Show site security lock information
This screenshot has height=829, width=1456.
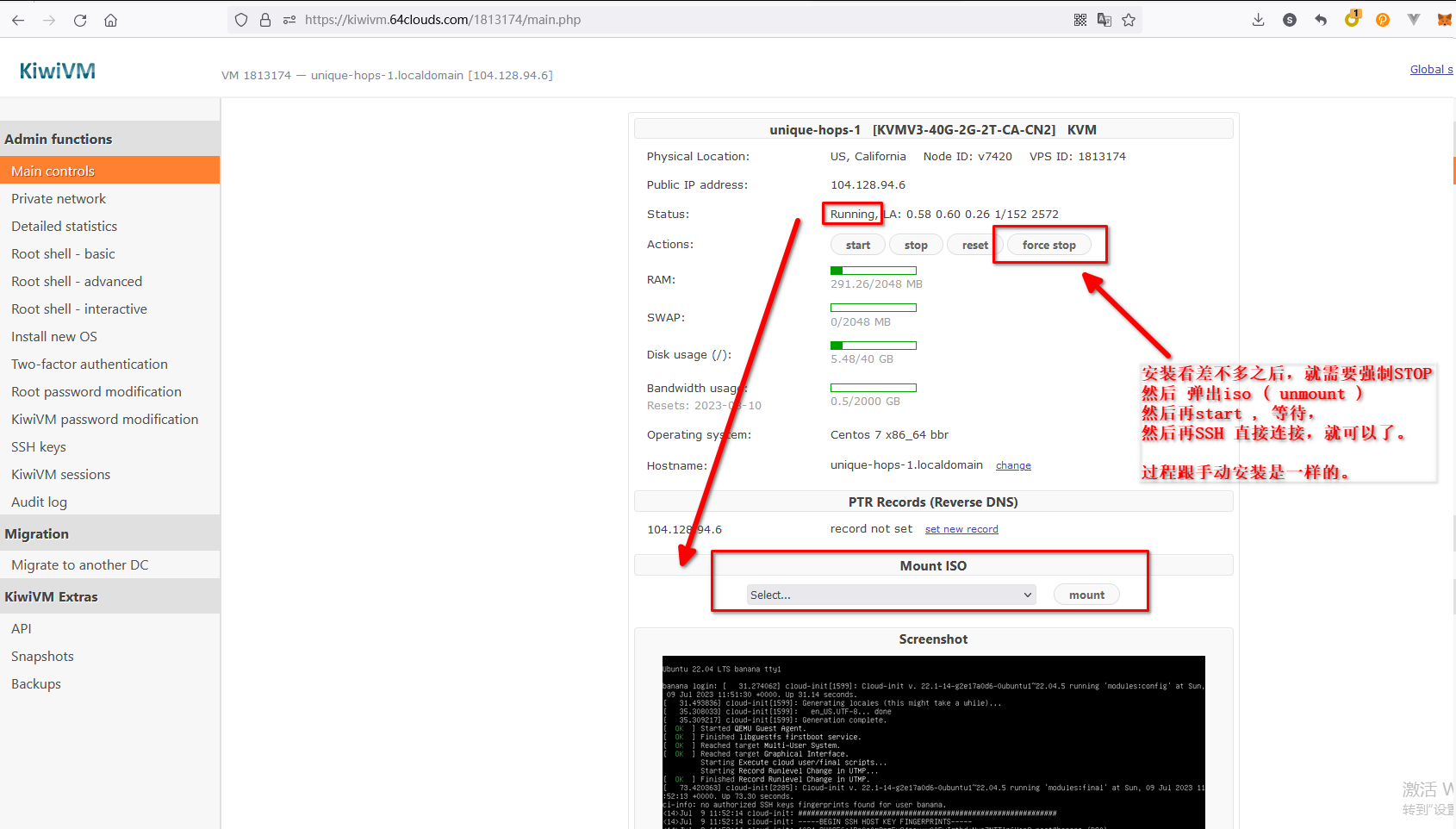coord(265,20)
